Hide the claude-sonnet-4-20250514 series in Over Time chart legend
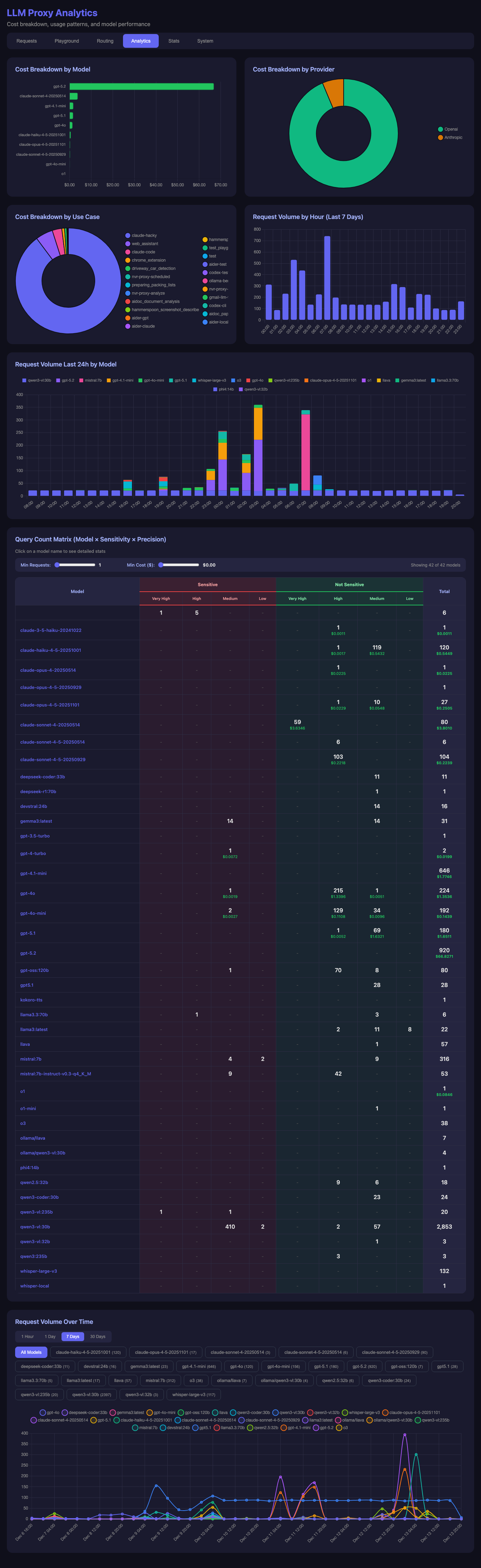 (33, 1420)
